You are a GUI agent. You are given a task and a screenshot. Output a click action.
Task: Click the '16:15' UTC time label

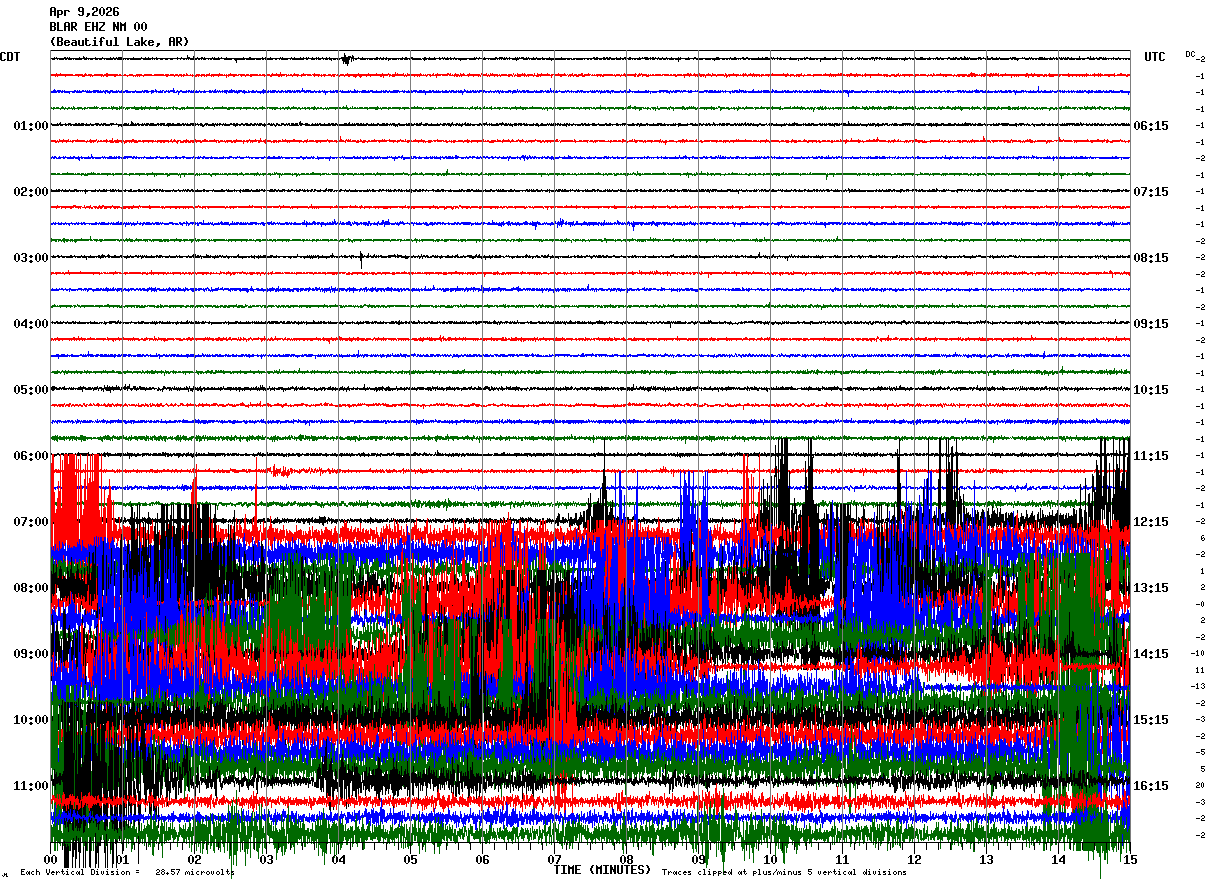tap(1151, 786)
